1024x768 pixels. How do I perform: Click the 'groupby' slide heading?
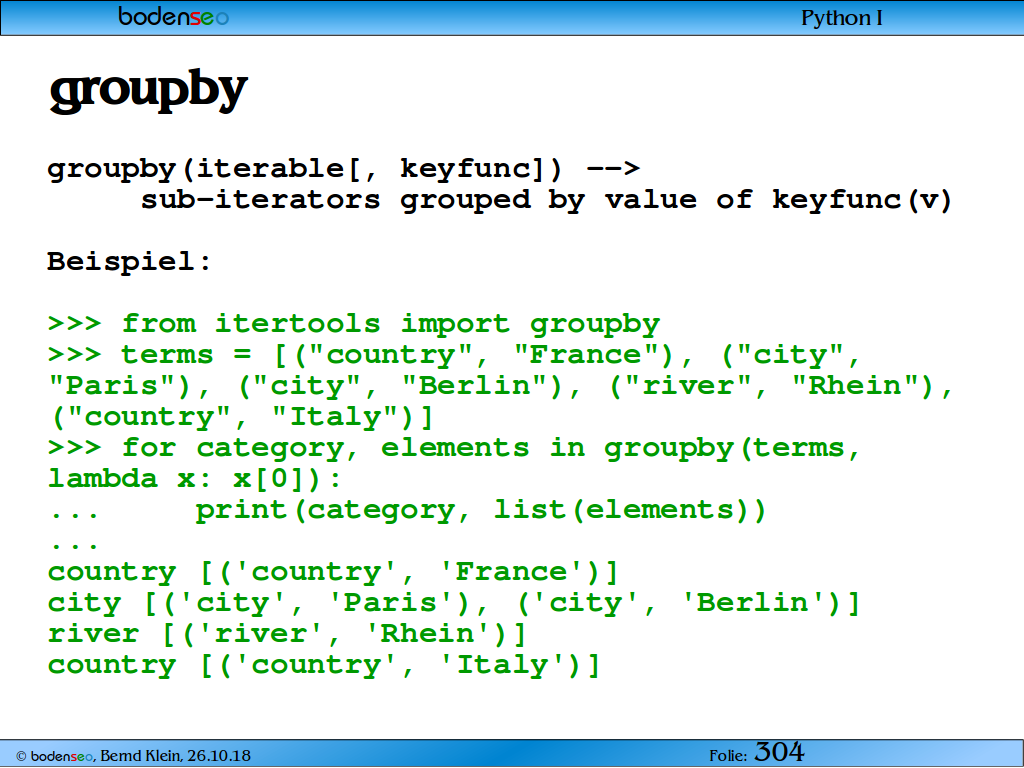(148, 91)
